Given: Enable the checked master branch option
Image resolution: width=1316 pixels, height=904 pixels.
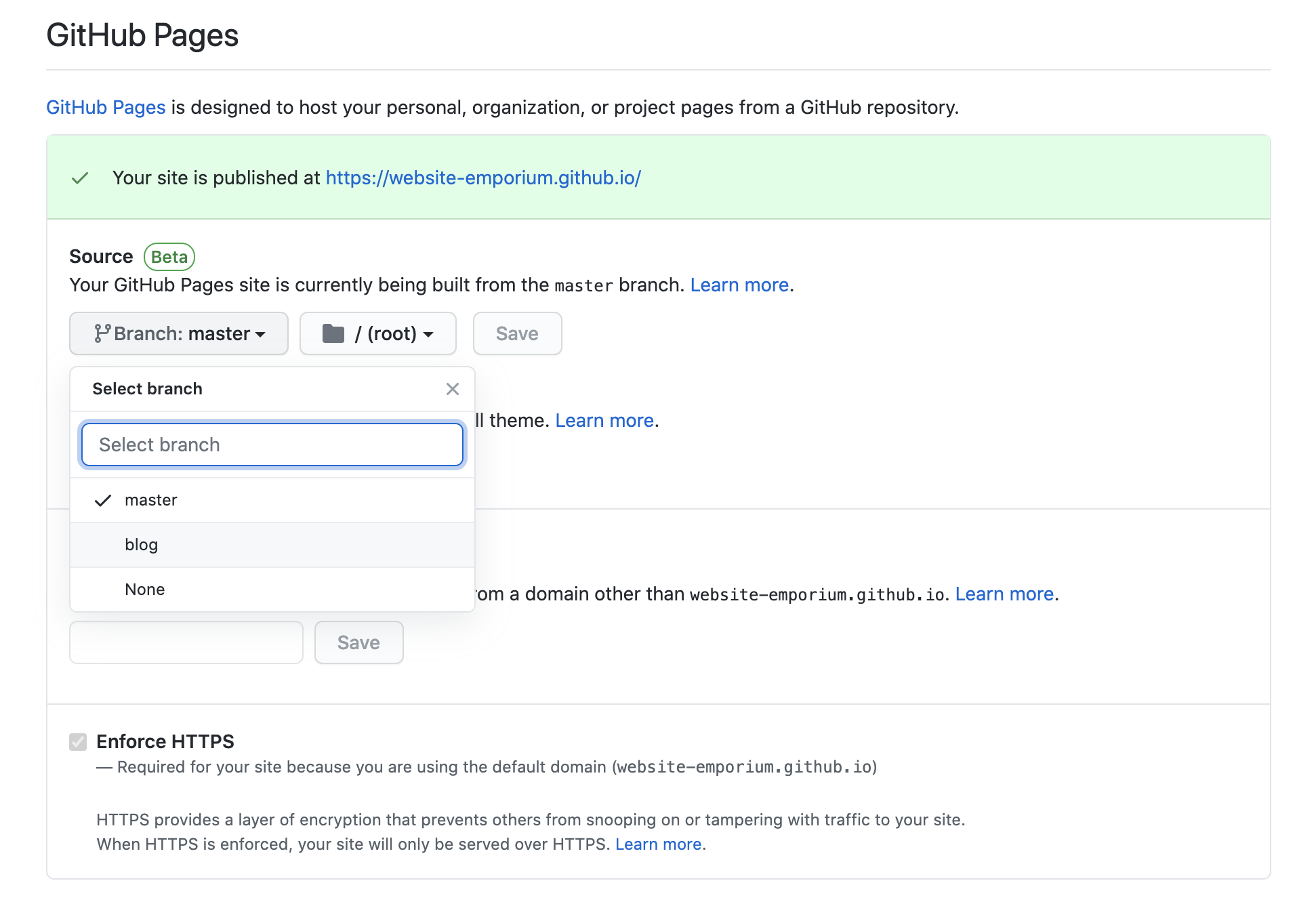Looking at the screenshot, I should tap(272, 499).
